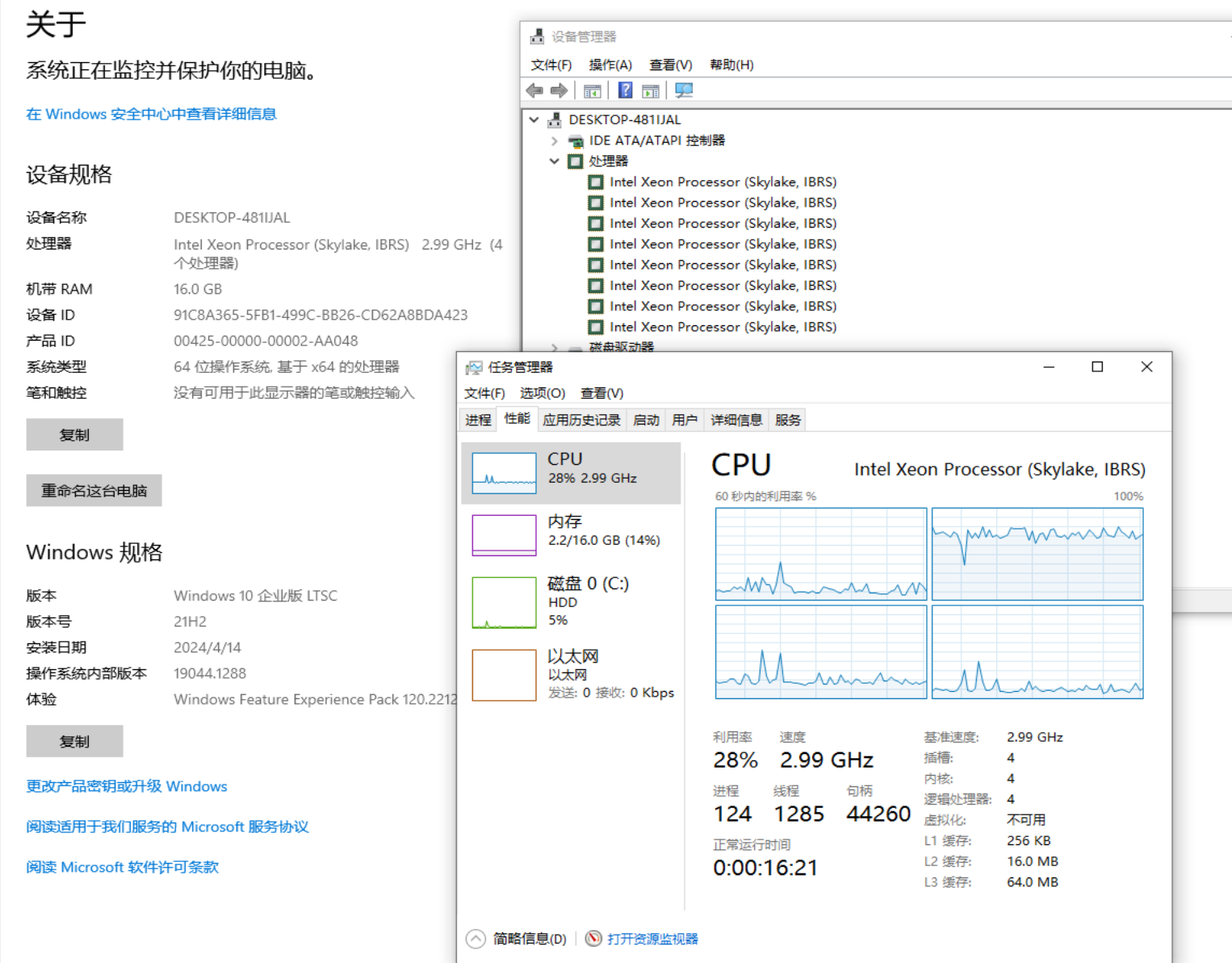Viewport: 1232px width, 963px height.
Task: Open 文件(F) menu in Device Manager
Action: [x=551, y=65]
